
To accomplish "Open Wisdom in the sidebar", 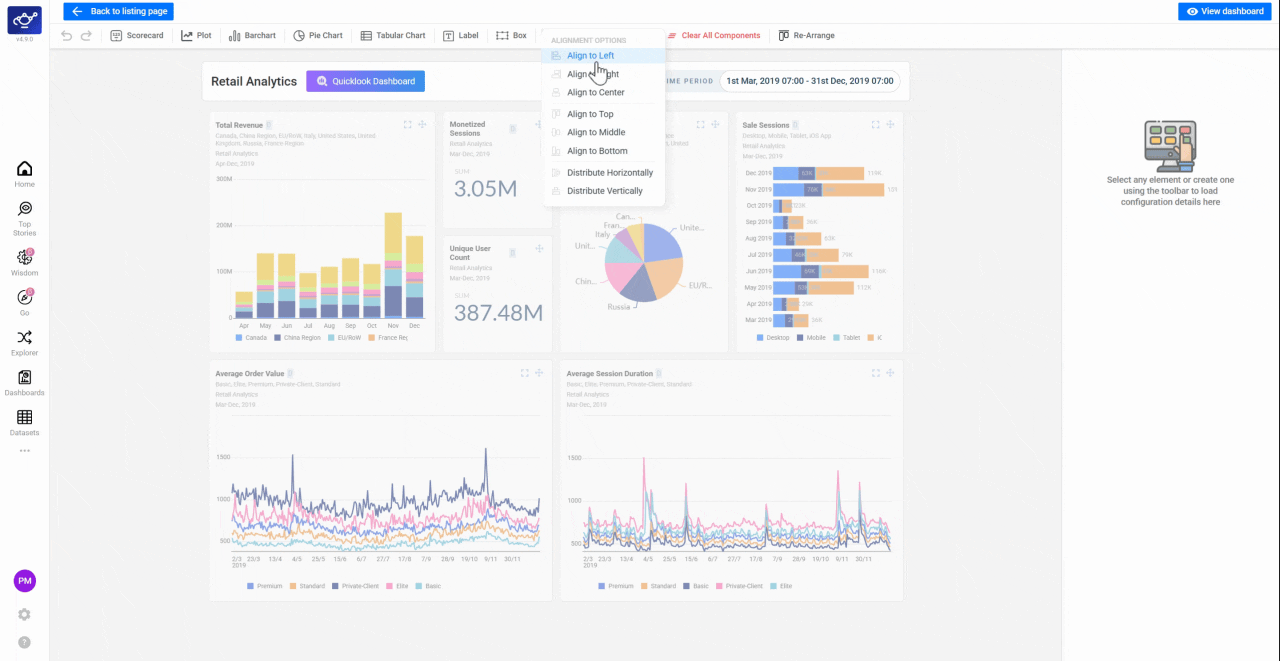I will [x=24, y=263].
